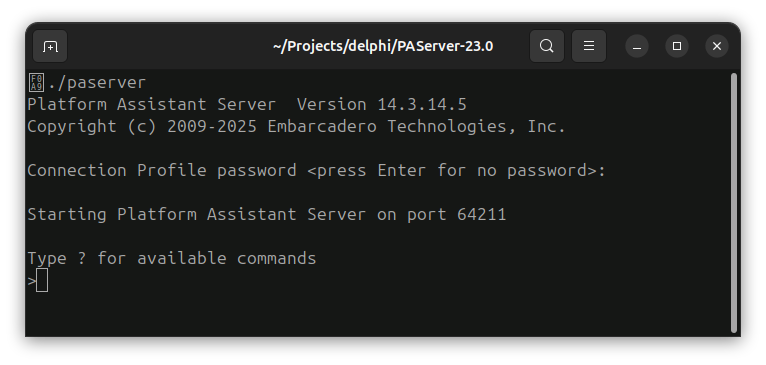Click the > prompt character
Screen dimensions: 766x365
point(32,281)
